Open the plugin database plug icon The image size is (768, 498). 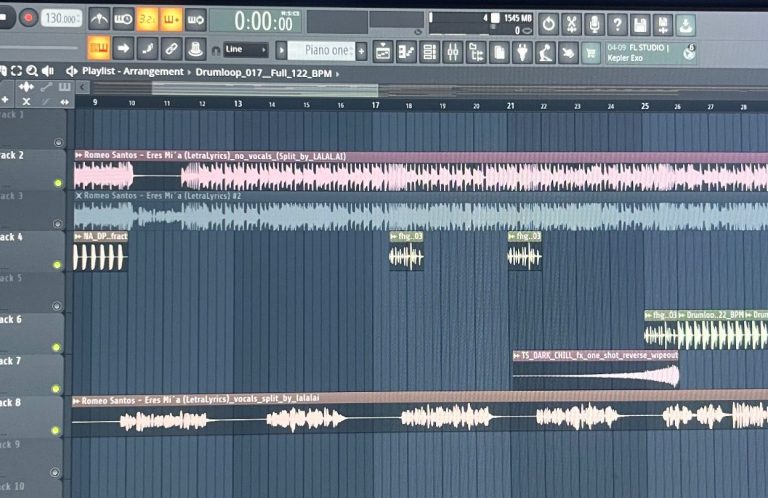click(x=522, y=52)
